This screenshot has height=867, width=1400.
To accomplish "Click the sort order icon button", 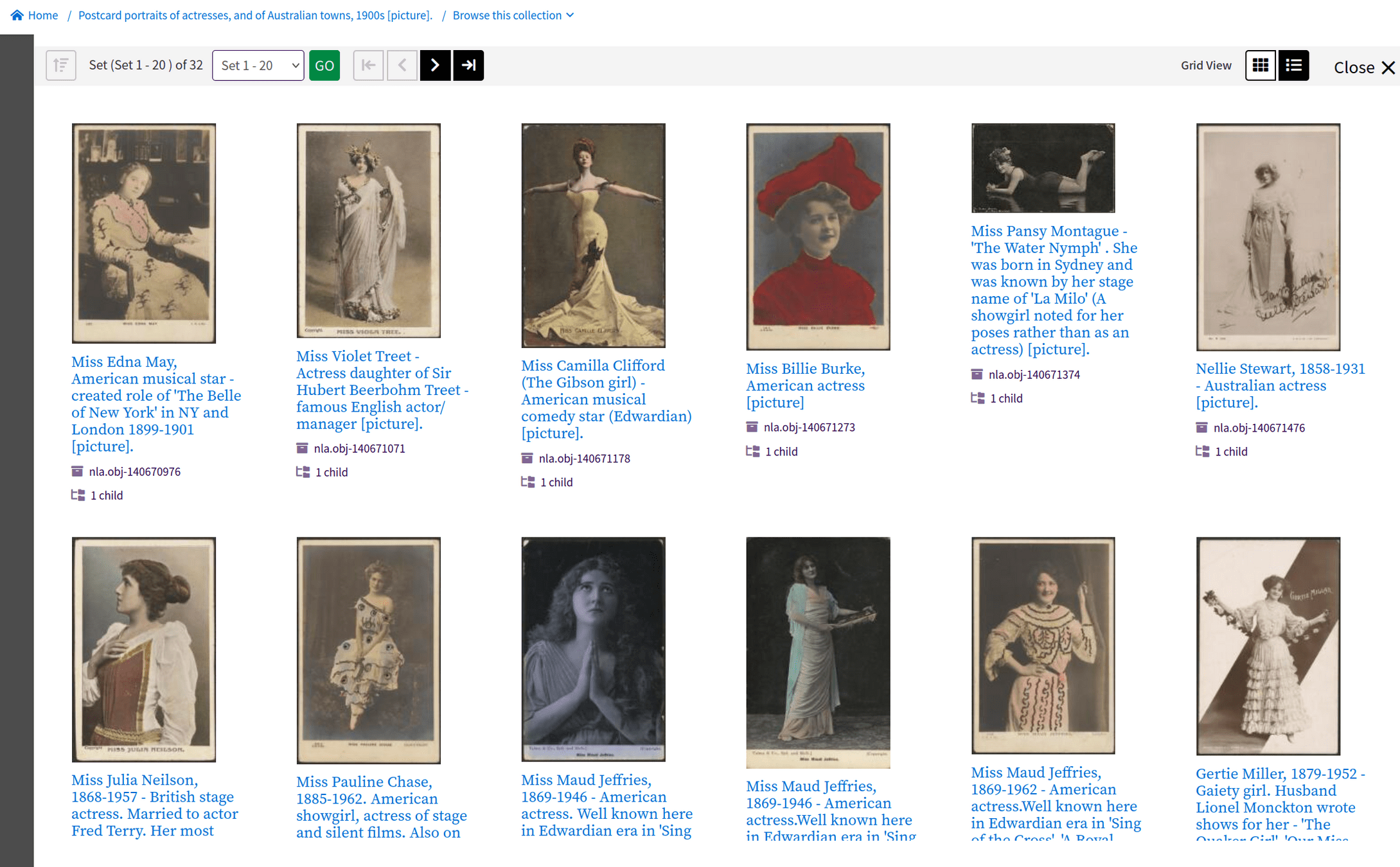I will (61, 66).
